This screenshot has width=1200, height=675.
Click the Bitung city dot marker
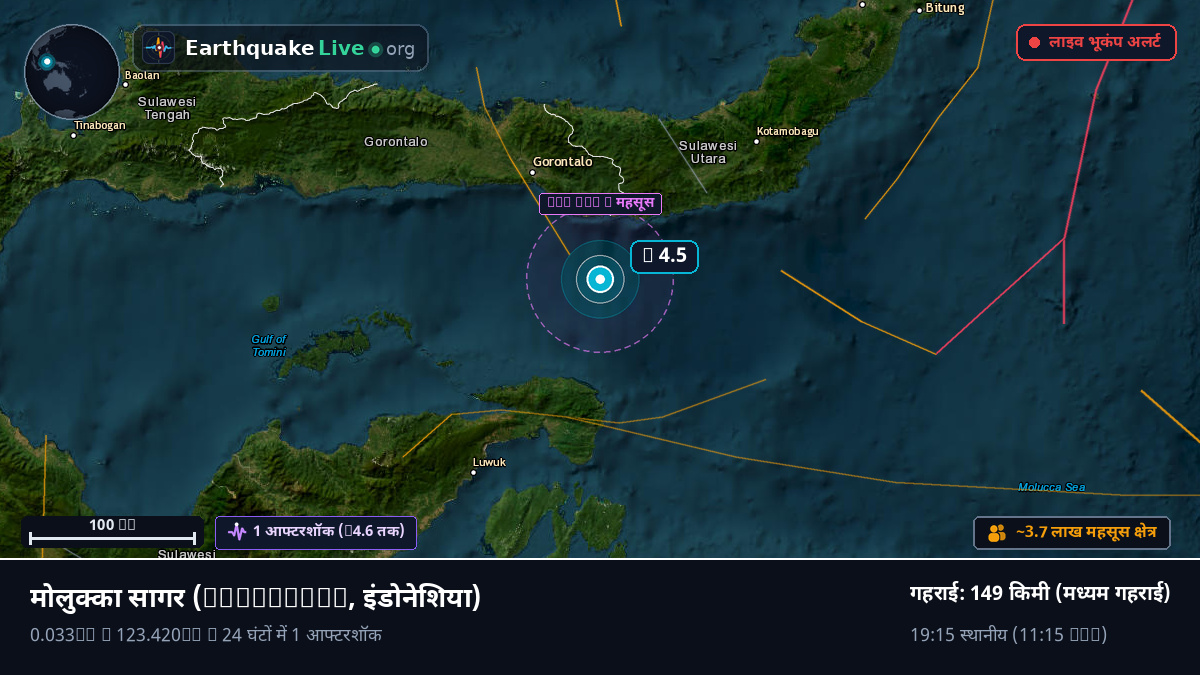(x=919, y=10)
